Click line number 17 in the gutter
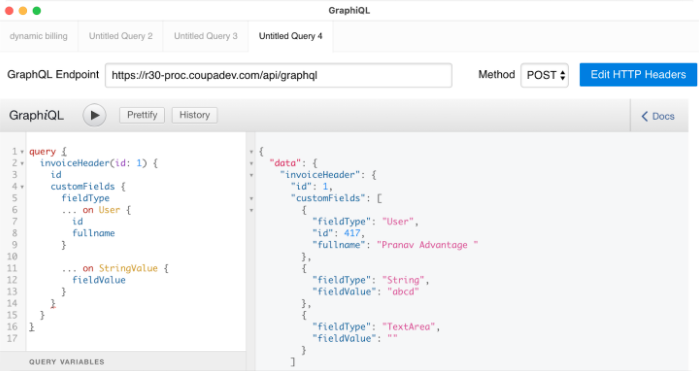 (12, 338)
